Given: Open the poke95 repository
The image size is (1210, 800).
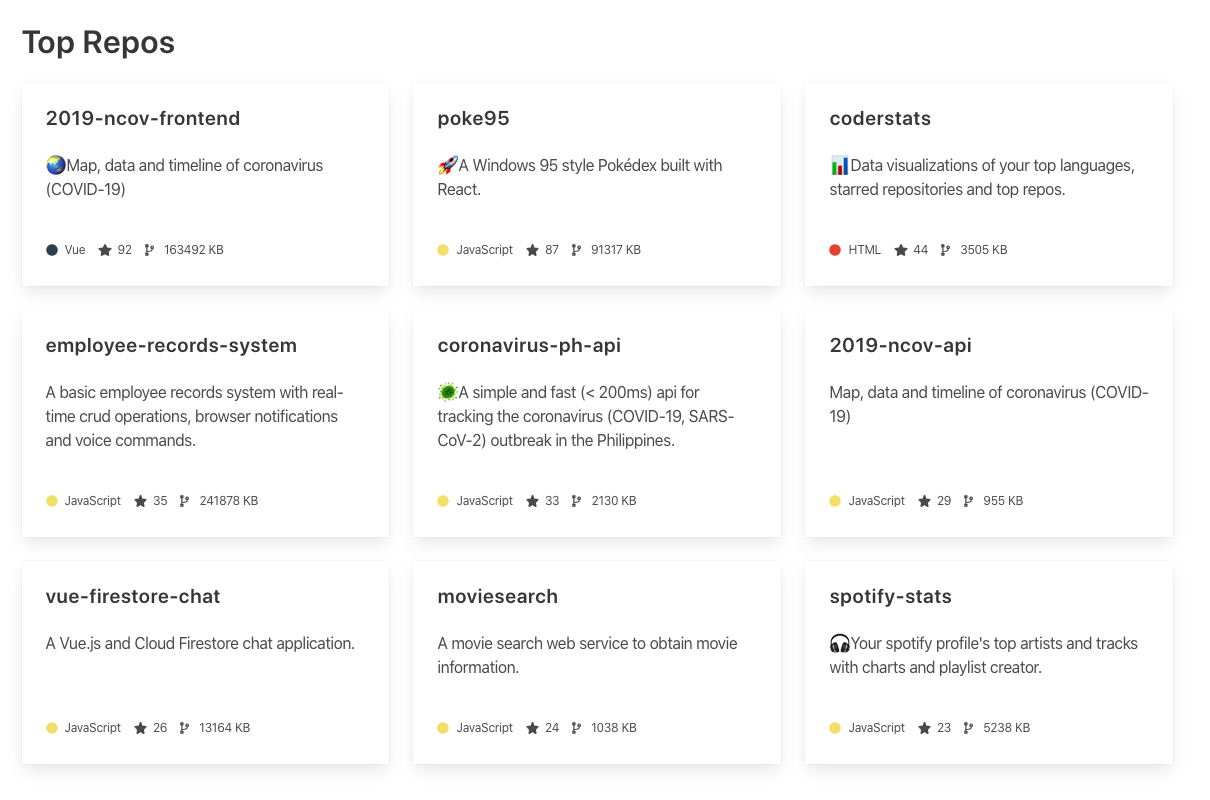Looking at the screenshot, I should point(473,118).
